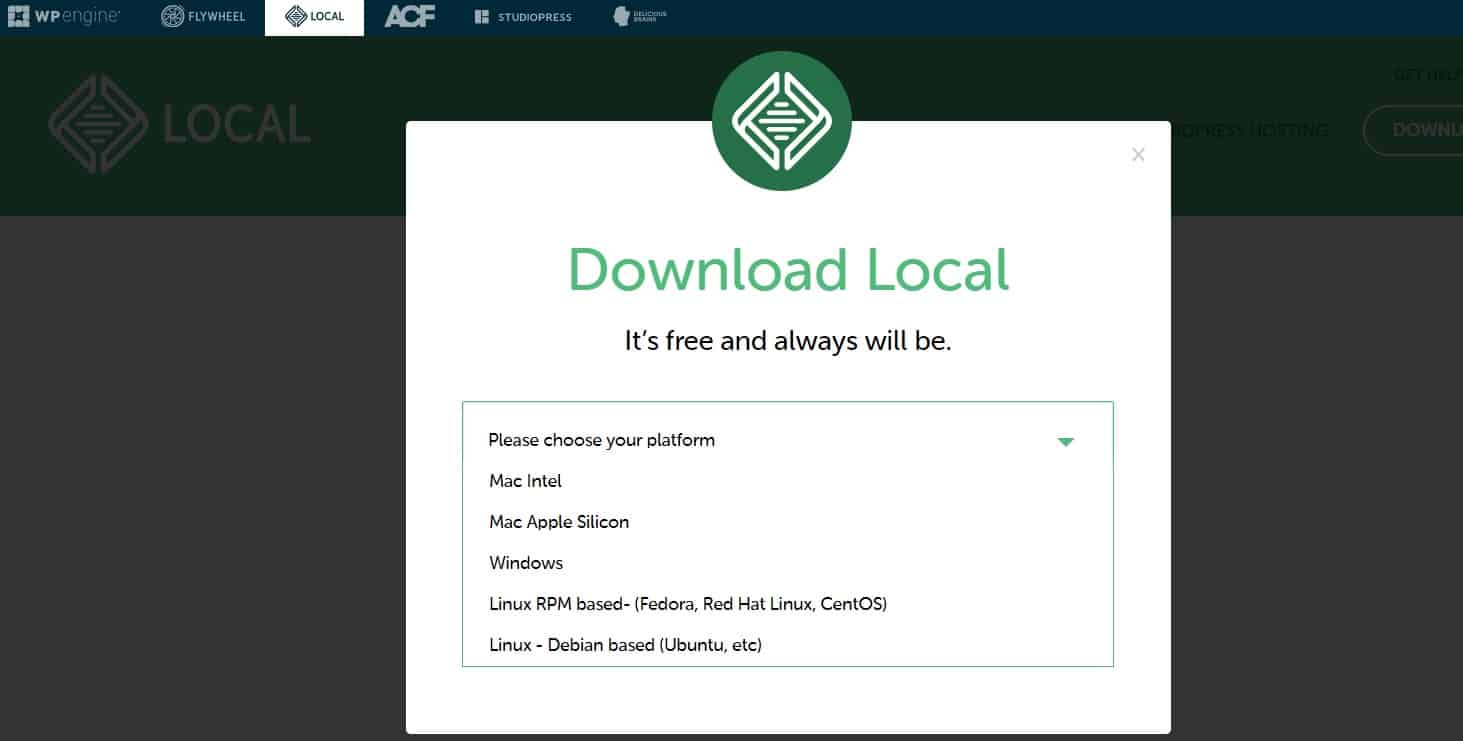Click the green circular Local badge icon

pos(781,120)
